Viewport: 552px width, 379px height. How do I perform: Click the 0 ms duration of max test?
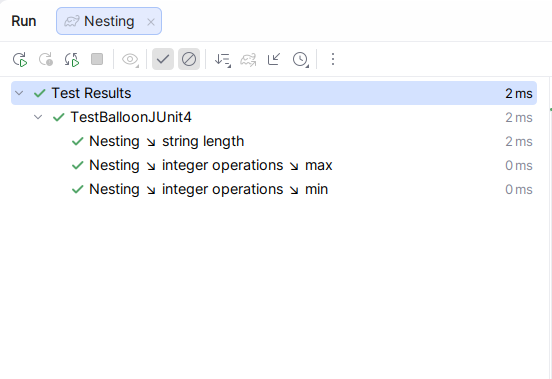click(519, 165)
